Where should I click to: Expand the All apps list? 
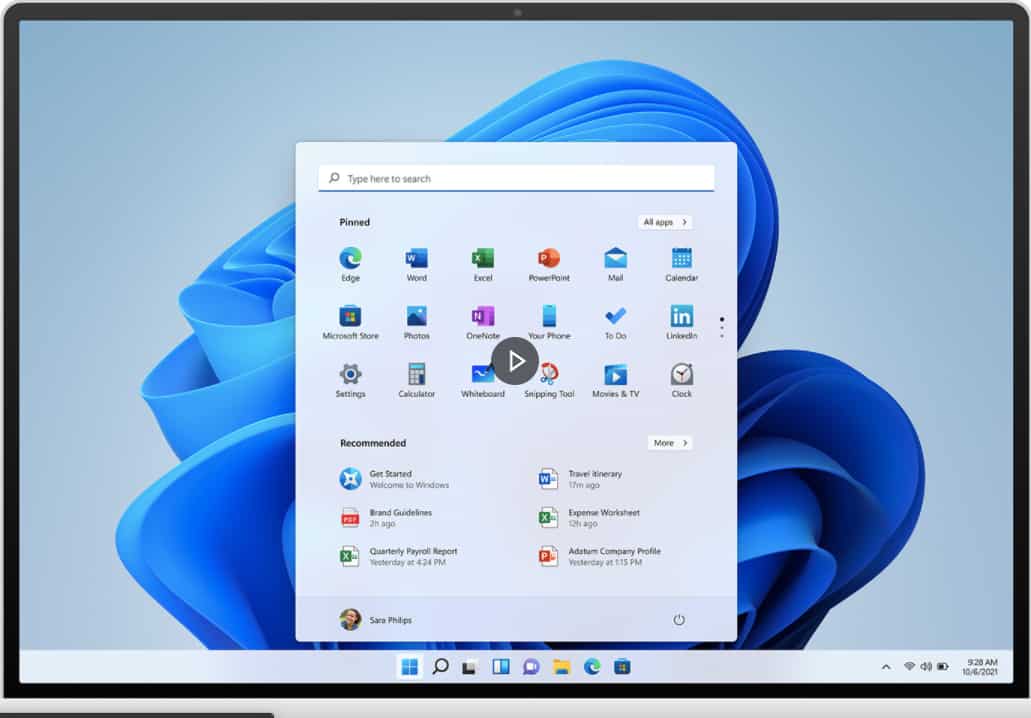click(665, 222)
